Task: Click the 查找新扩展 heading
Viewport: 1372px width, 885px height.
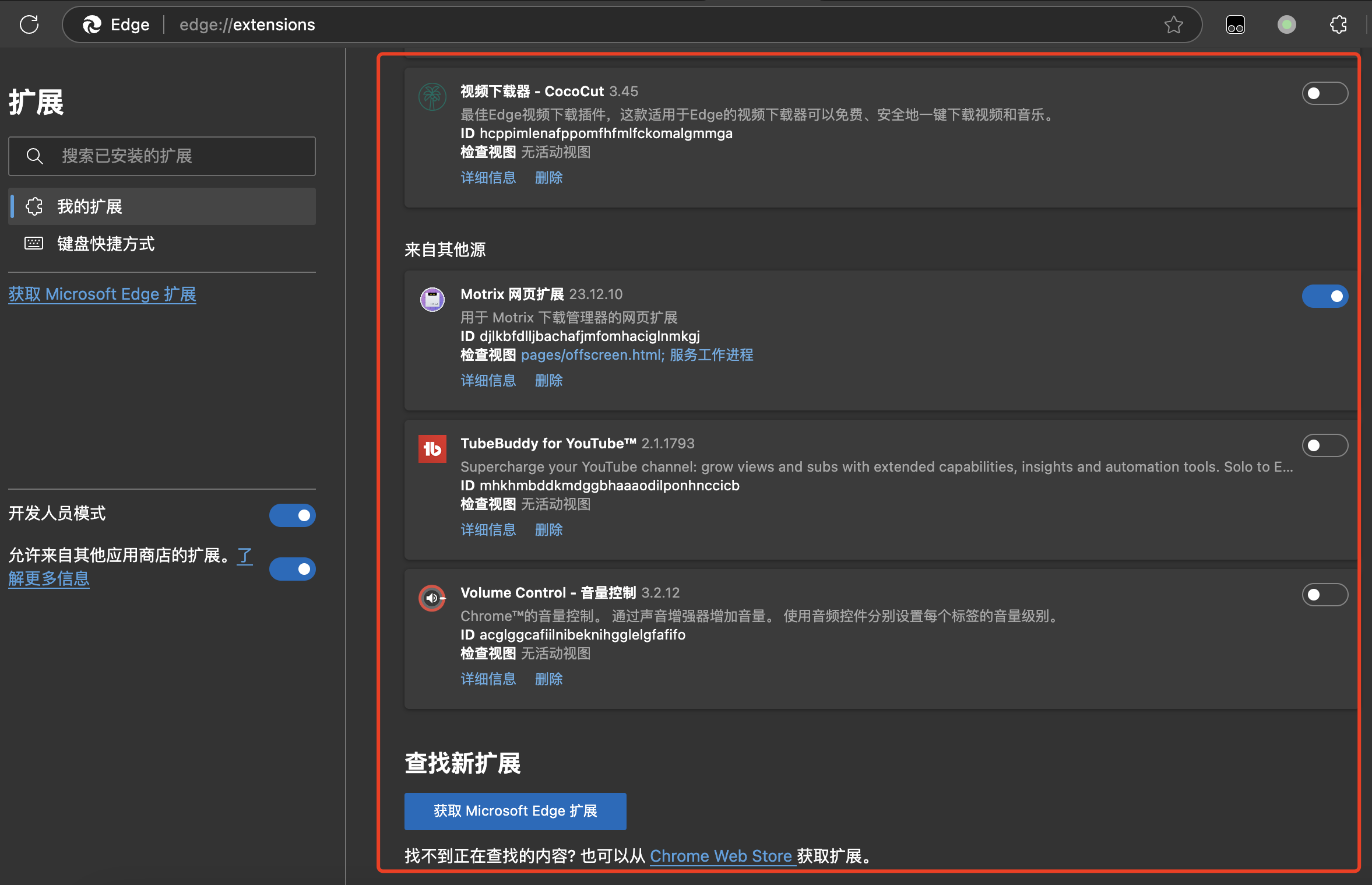Action: coord(463,763)
